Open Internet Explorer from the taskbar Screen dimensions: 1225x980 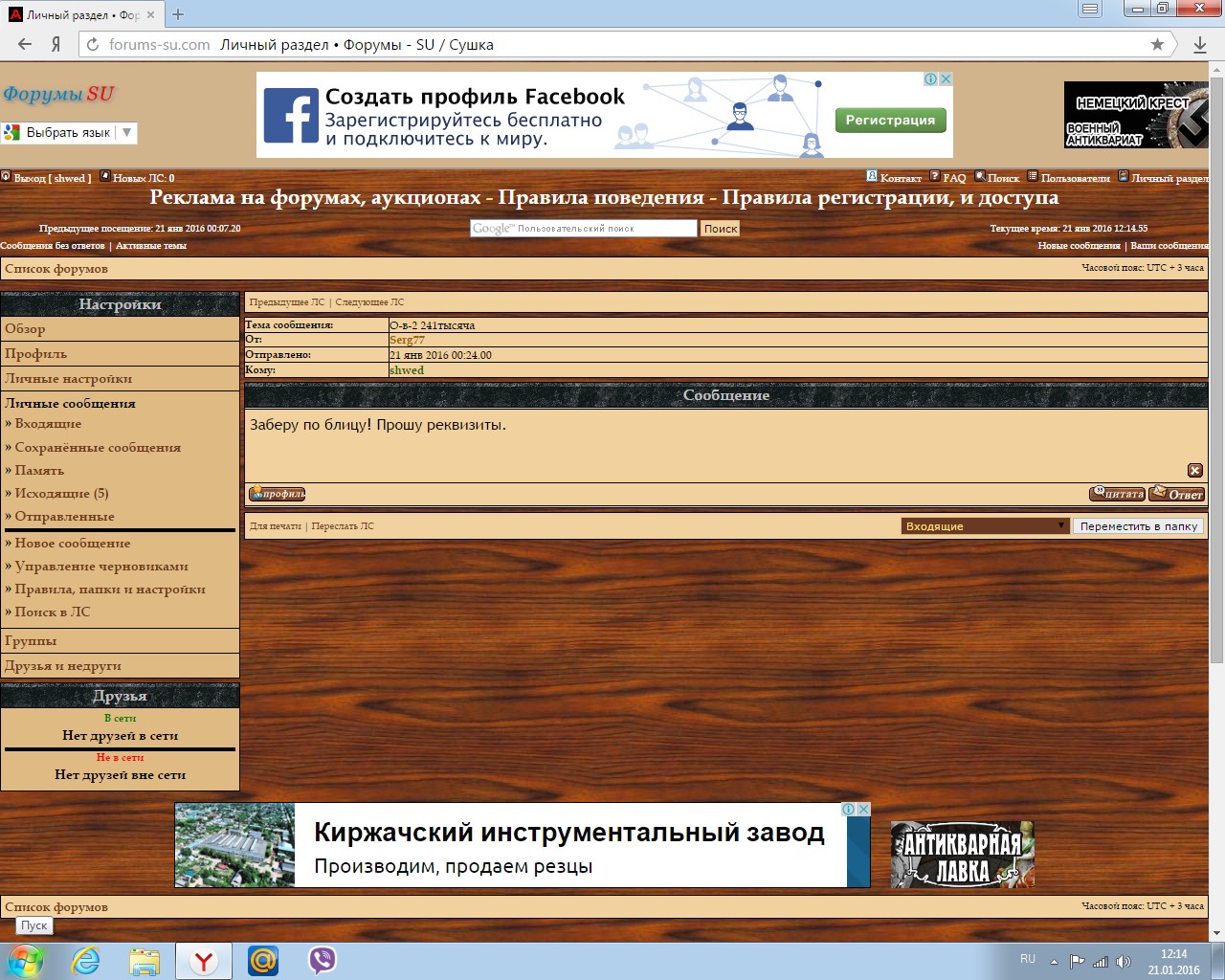[x=86, y=960]
